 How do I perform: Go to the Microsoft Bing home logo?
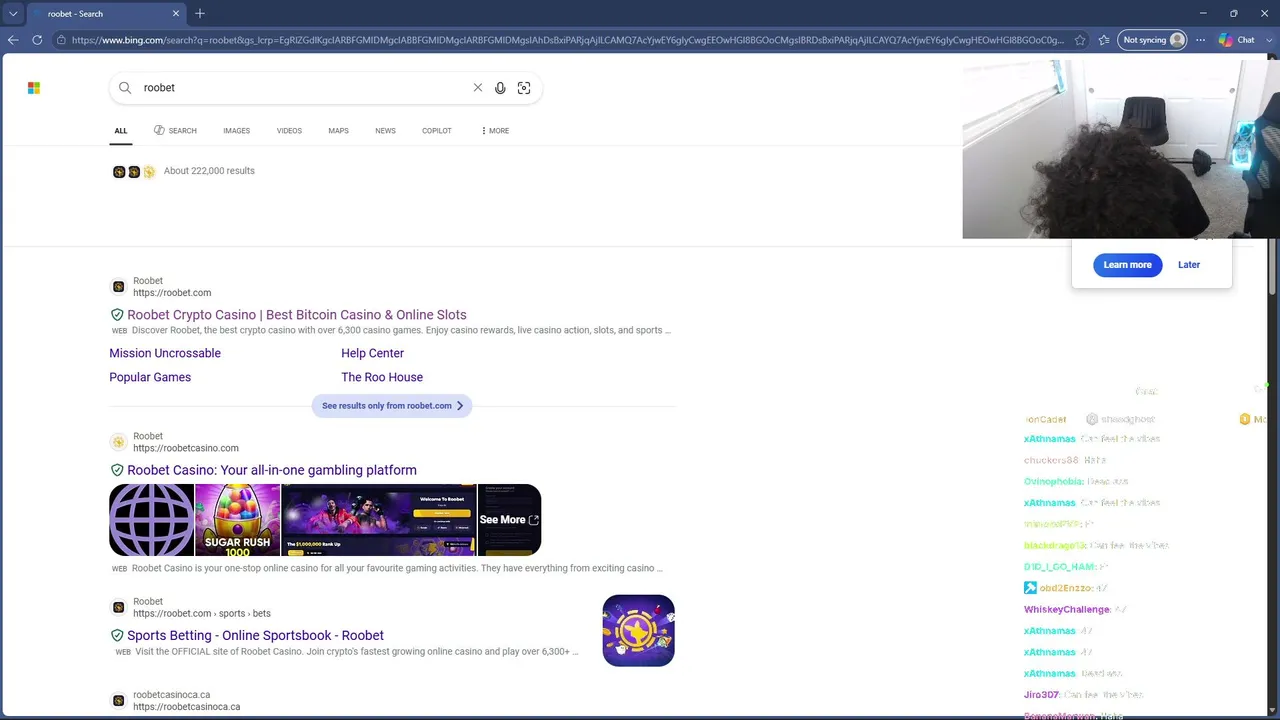click(34, 88)
